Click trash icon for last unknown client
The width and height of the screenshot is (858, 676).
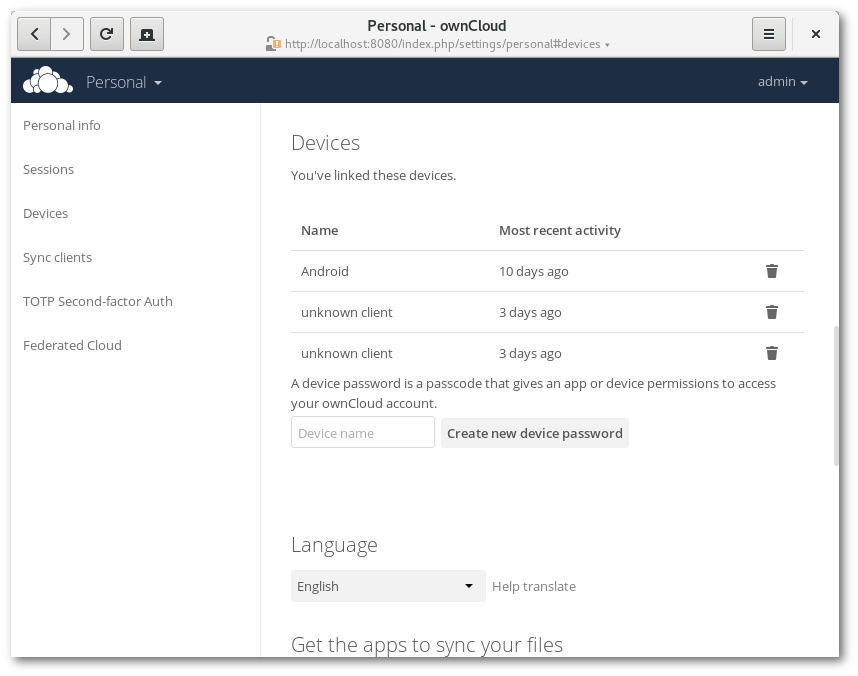click(771, 353)
